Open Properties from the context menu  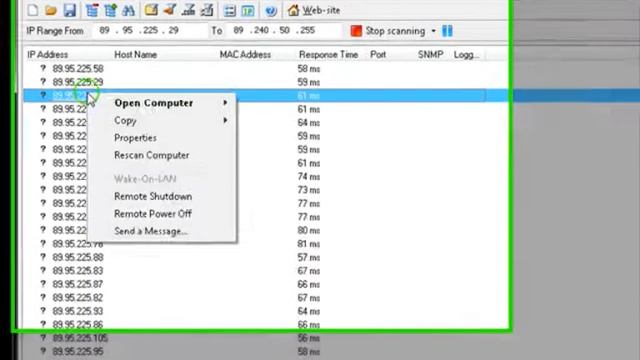[135, 138]
